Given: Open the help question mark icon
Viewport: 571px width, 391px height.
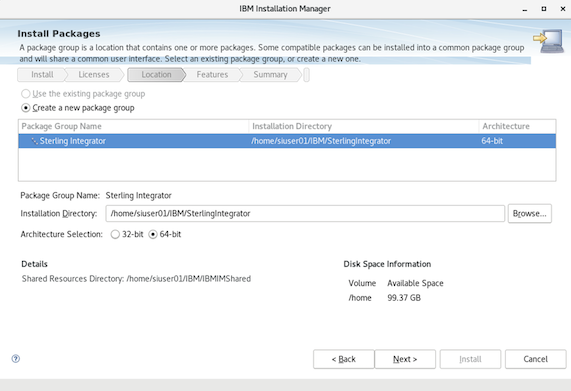Looking at the screenshot, I should pos(16,359).
